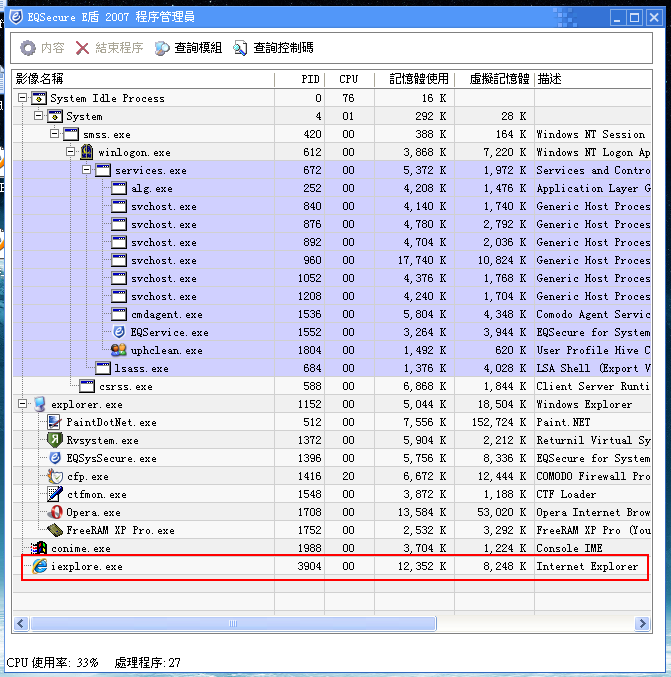Sort by the 描述 column header

(593, 79)
